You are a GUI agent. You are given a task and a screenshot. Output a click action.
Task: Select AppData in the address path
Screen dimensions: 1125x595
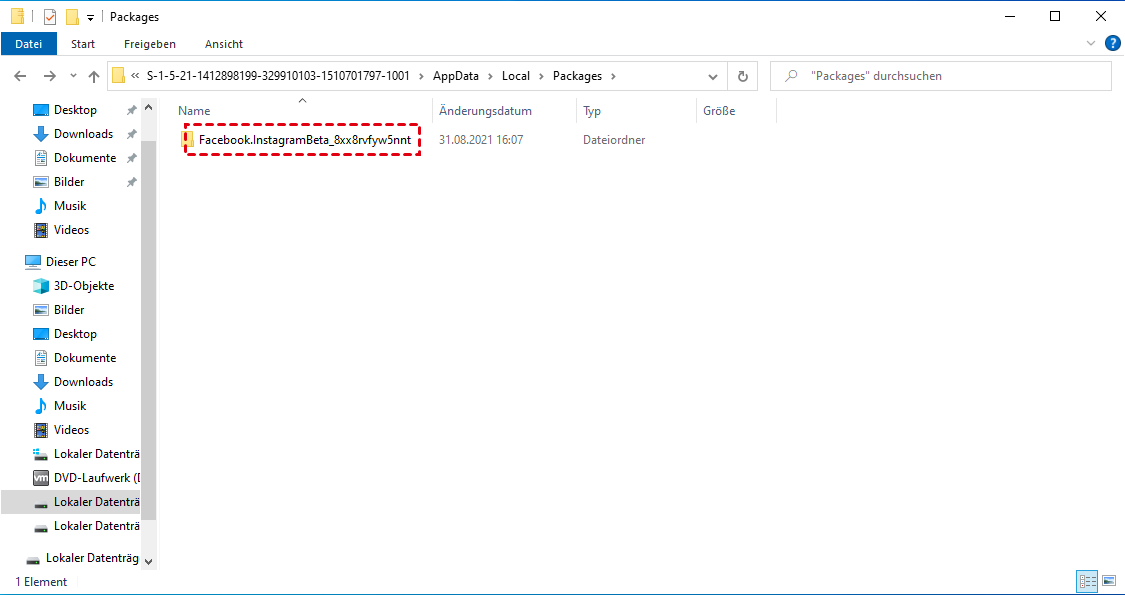456,76
